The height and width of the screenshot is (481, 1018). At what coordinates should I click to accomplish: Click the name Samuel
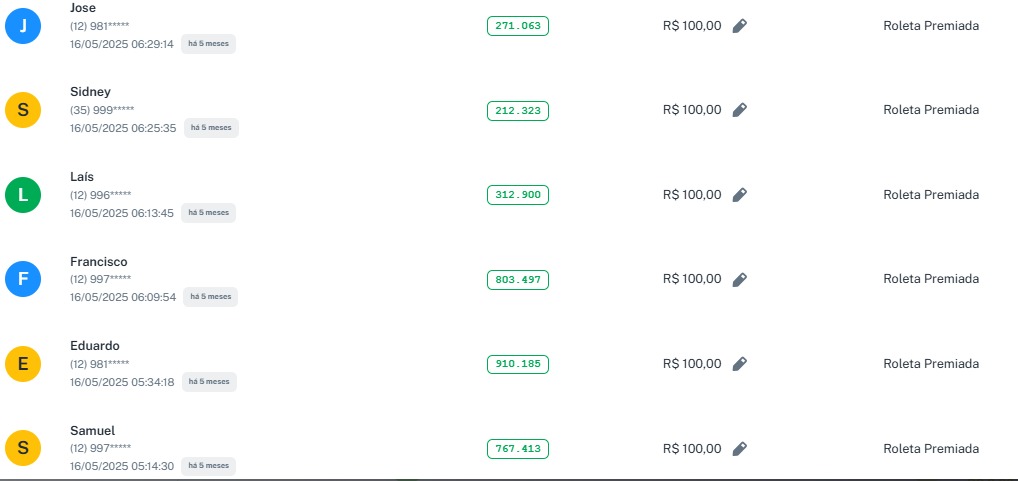[x=92, y=431]
